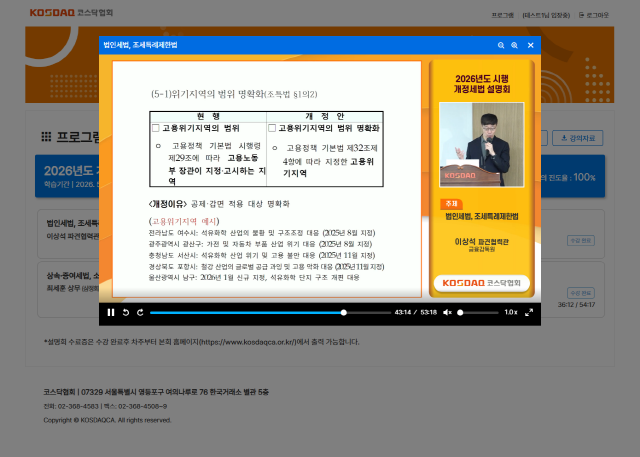The height and width of the screenshot is (457, 640).
Task: Seek on the video progress bar
Action: 270,313
